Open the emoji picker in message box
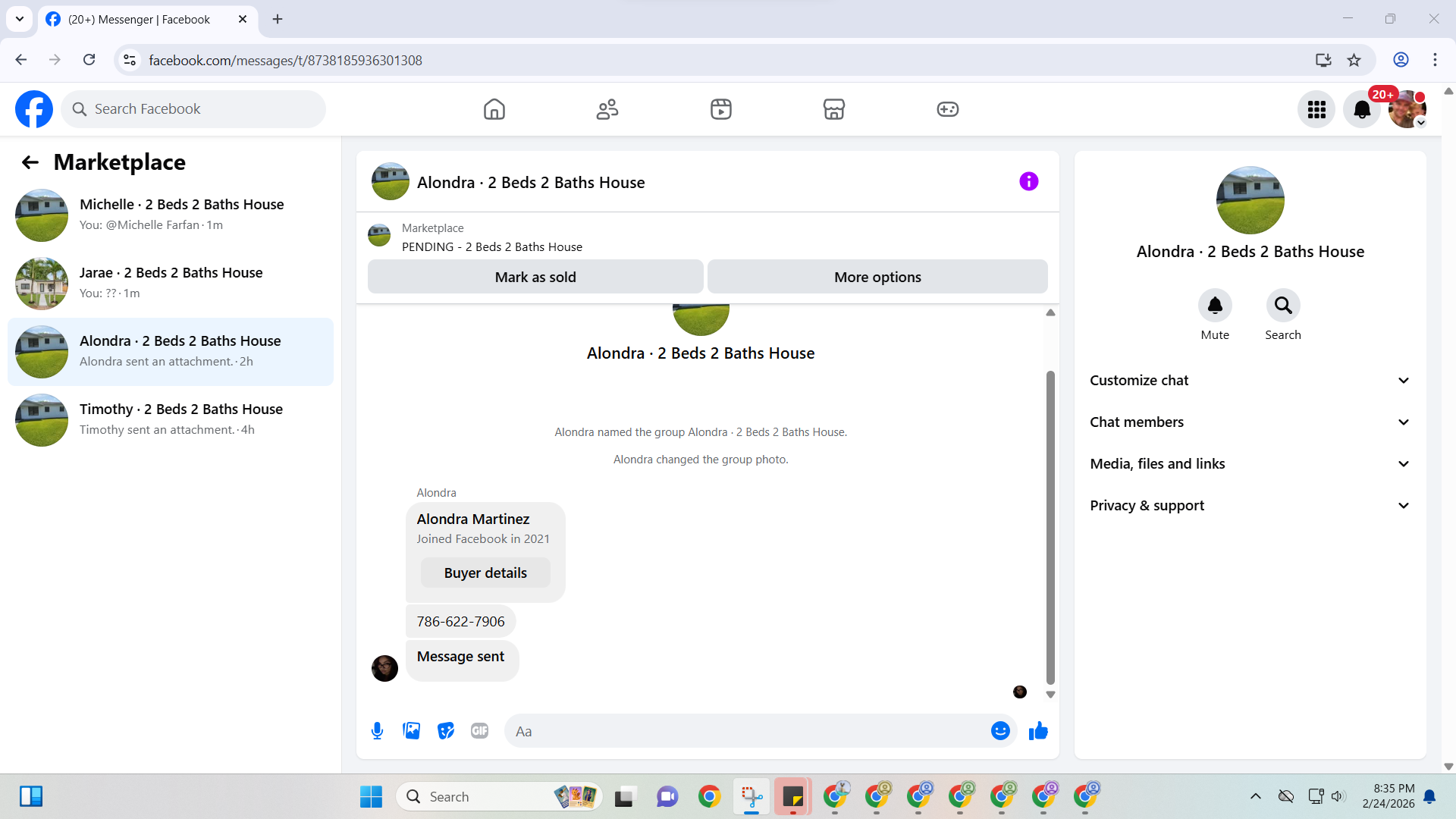Image resolution: width=1456 pixels, height=819 pixels. tap(1000, 731)
